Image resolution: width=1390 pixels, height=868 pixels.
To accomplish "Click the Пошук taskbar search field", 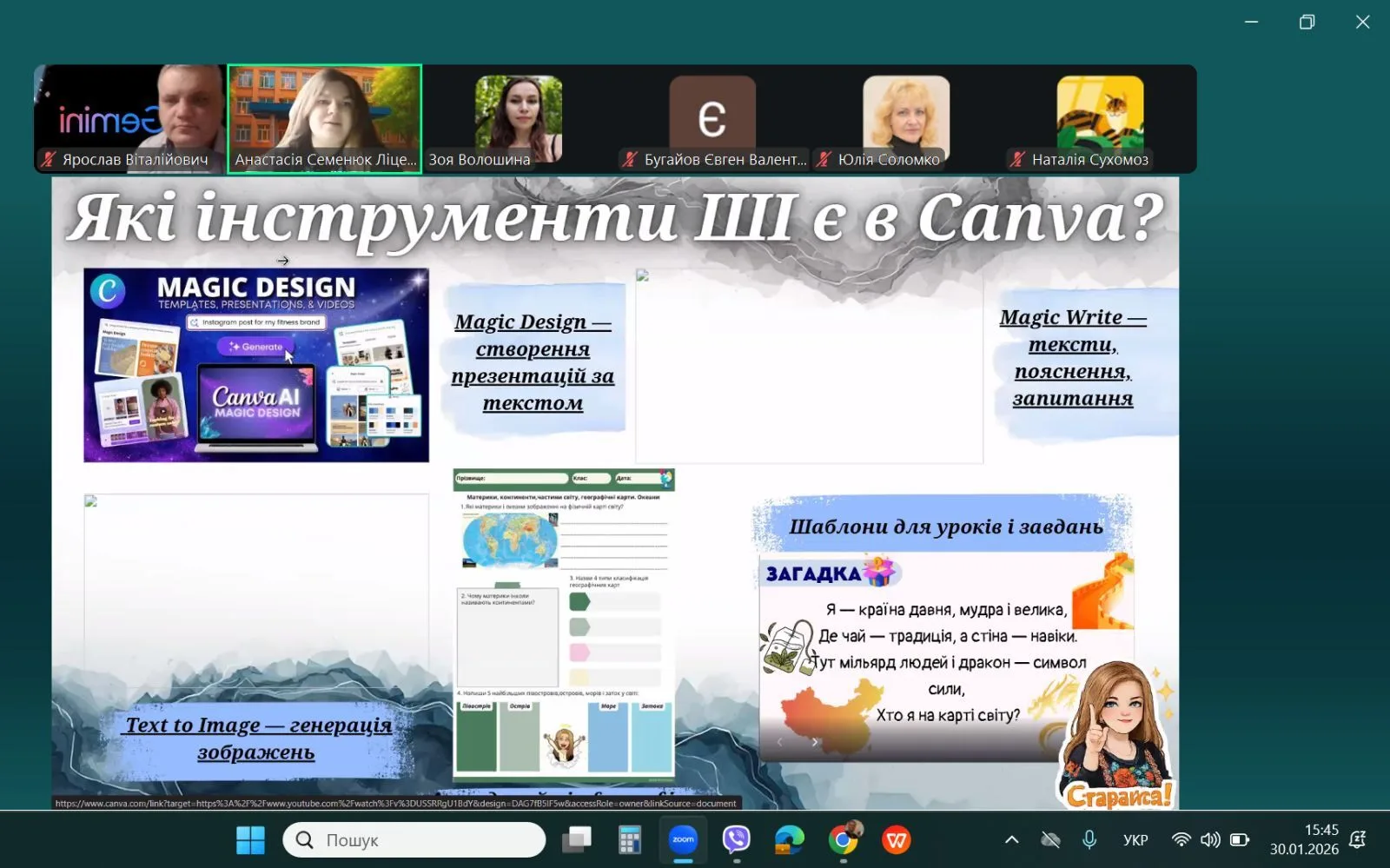I will 414,840.
